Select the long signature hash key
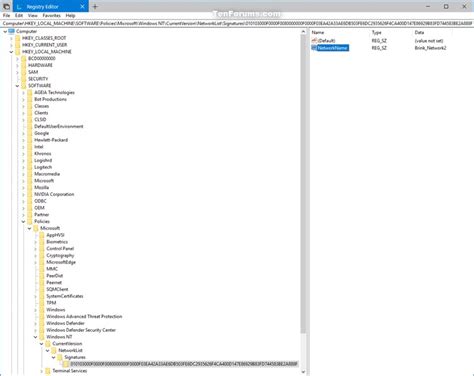This screenshot has height=376, width=474. [184, 364]
